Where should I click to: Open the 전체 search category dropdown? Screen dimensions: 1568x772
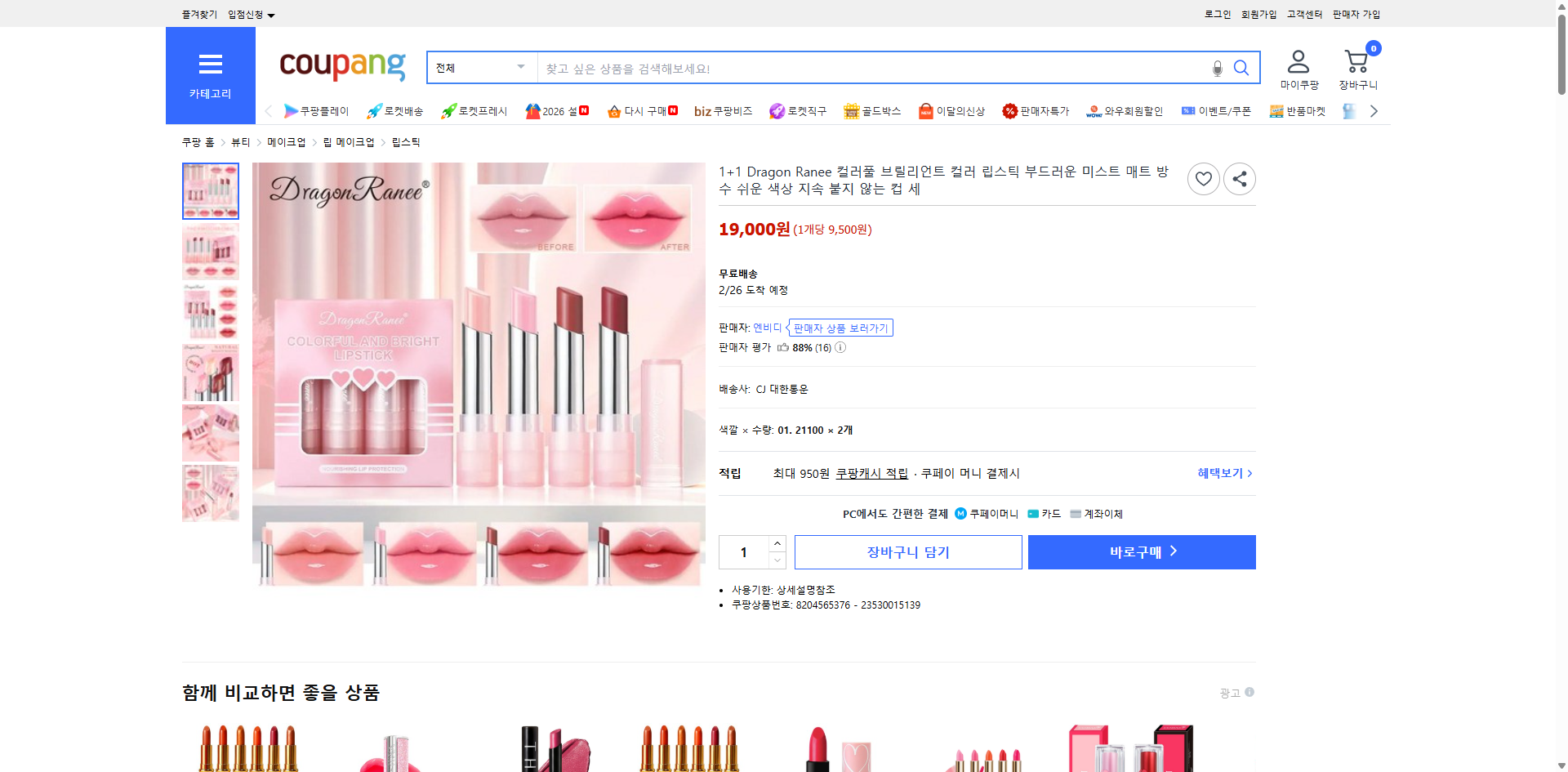pos(480,68)
